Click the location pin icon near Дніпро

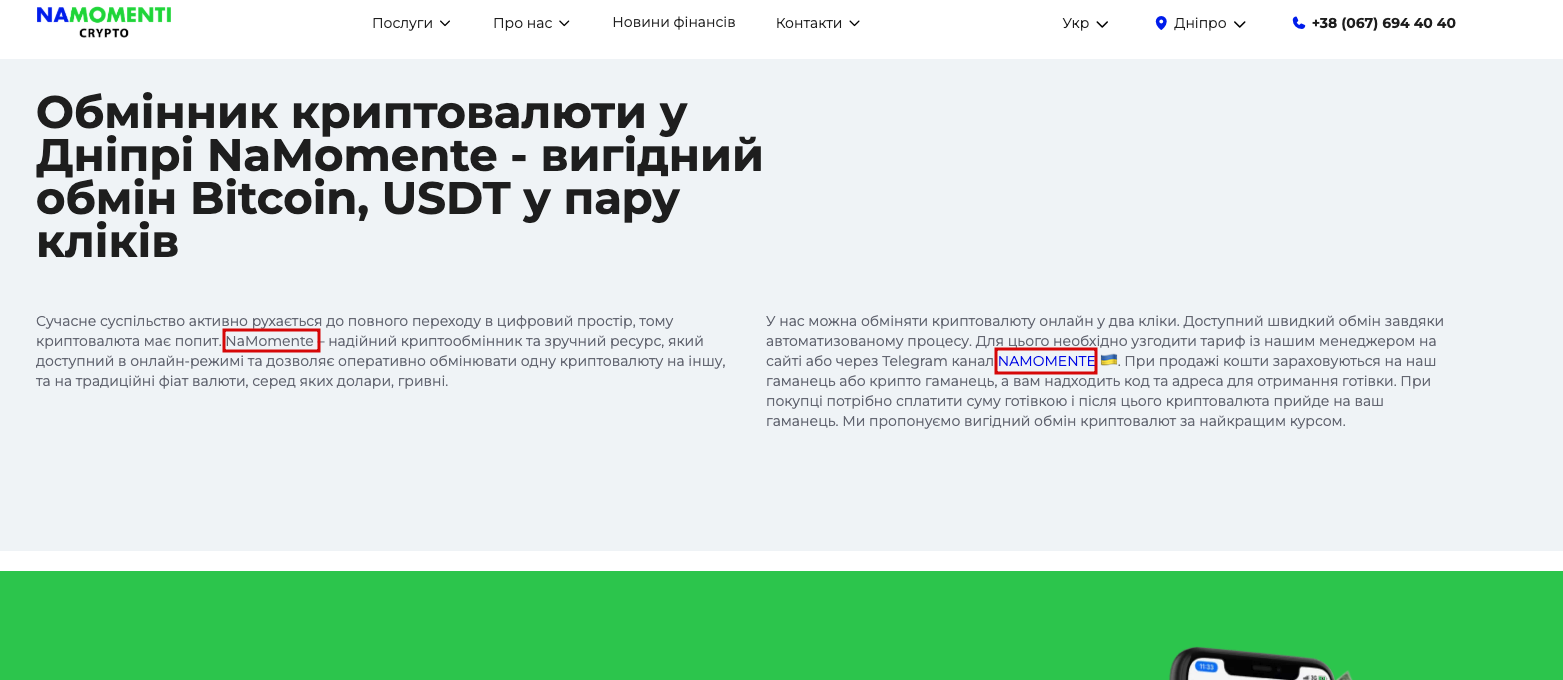coord(1161,23)
